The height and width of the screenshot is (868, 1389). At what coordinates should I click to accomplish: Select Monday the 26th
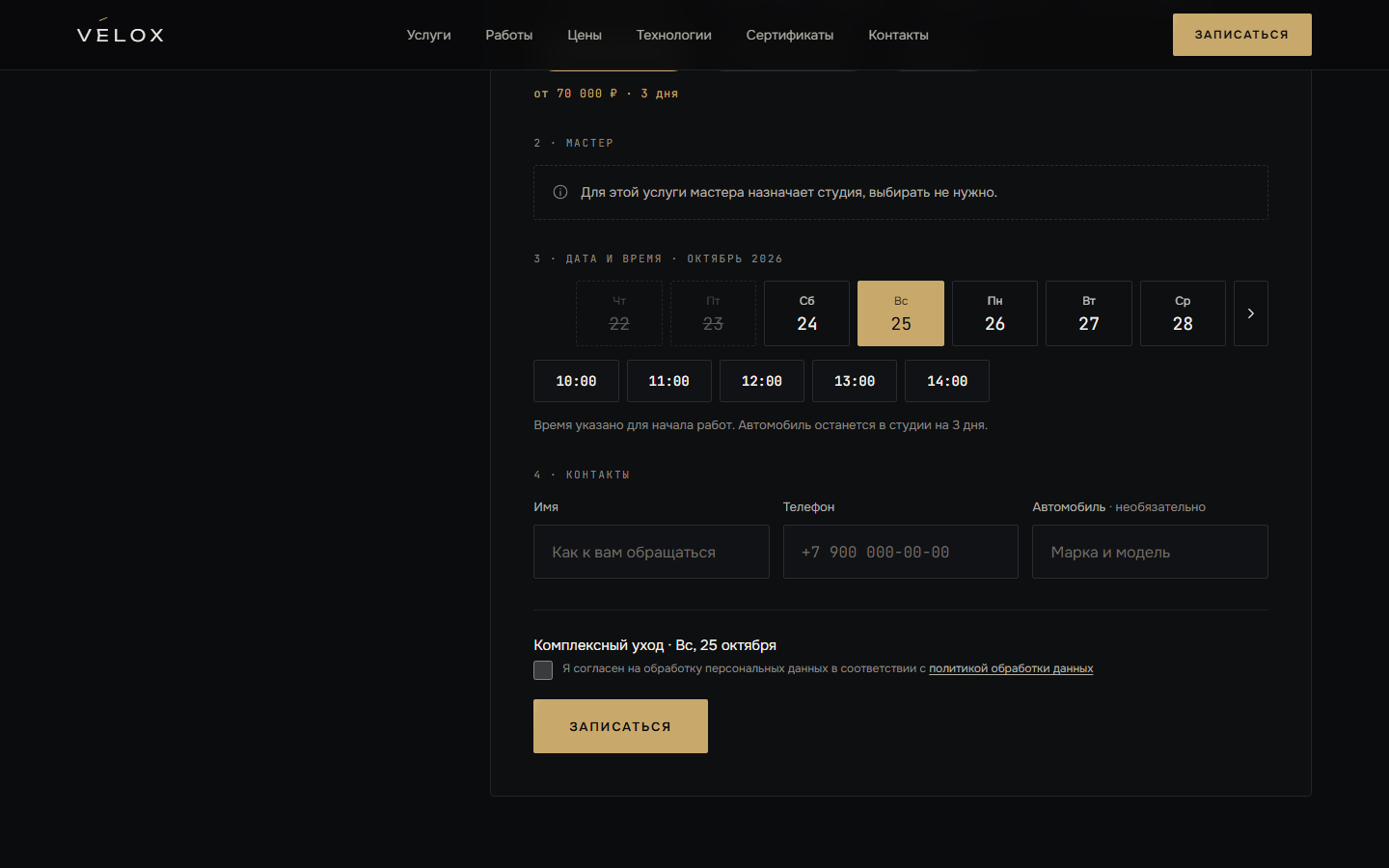(994, 313)
